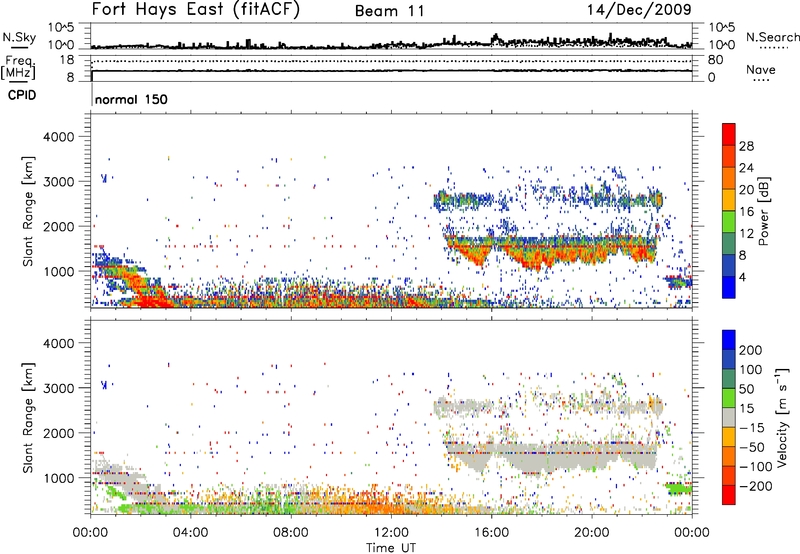Click the "N.Sky" legend label
This screenshot has height=554, width=800.
[19, 37]
